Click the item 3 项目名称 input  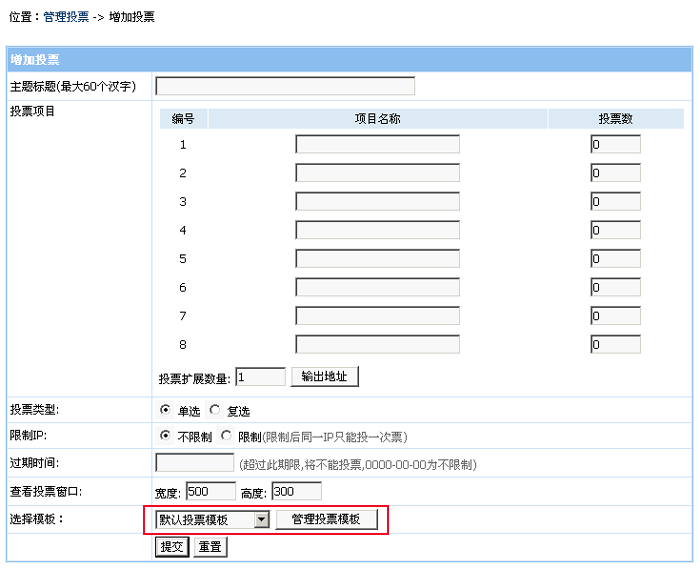377,202
